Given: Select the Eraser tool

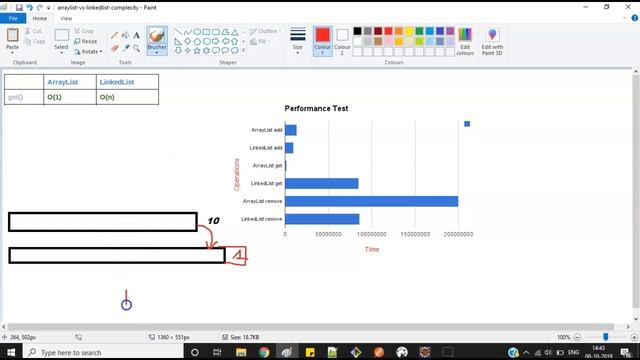Looking at the screenshot, I should coord(115,48).
